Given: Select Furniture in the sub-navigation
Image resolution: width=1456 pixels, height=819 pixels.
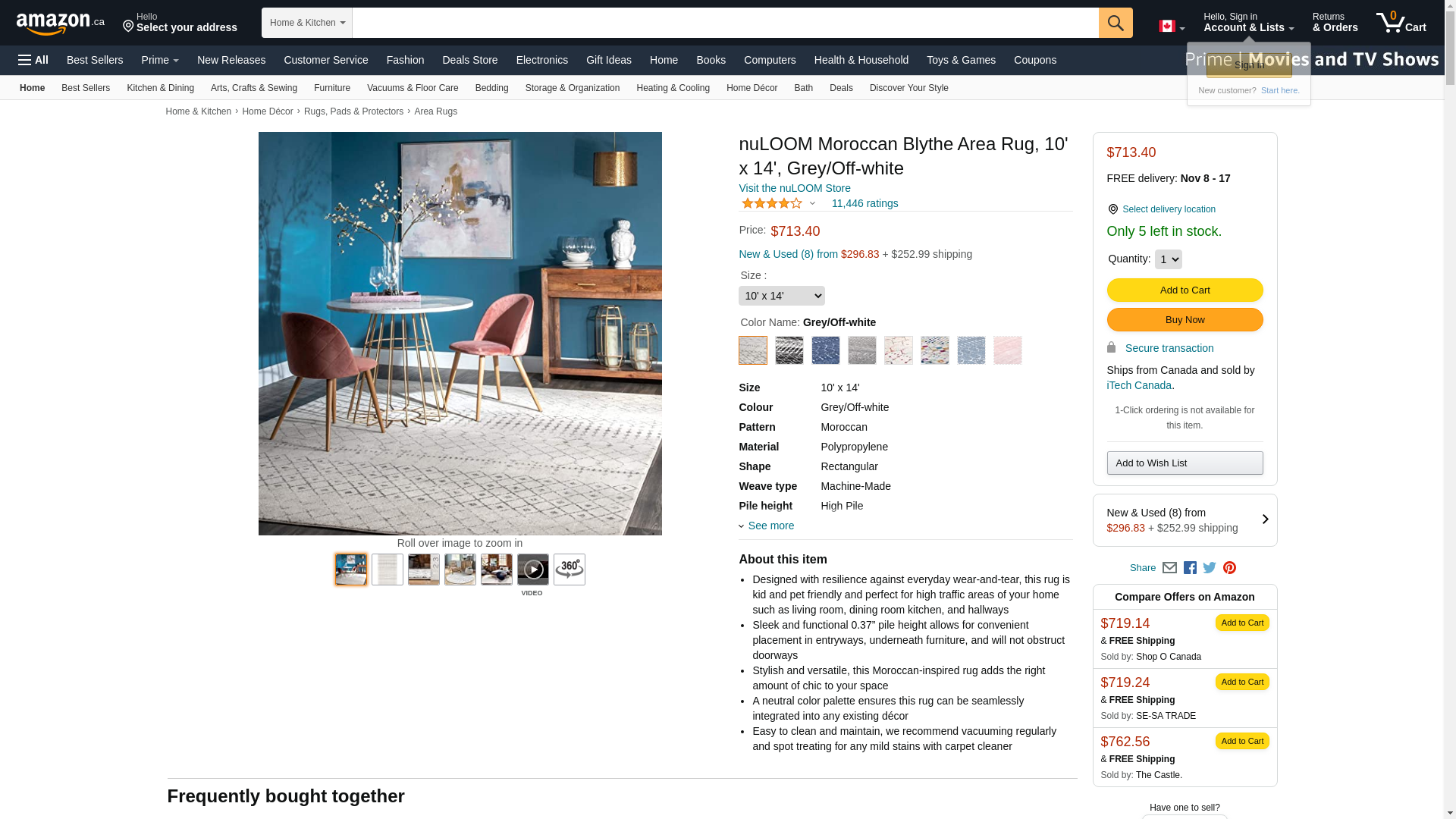Looking at the screenshot, I should (332, 88).
